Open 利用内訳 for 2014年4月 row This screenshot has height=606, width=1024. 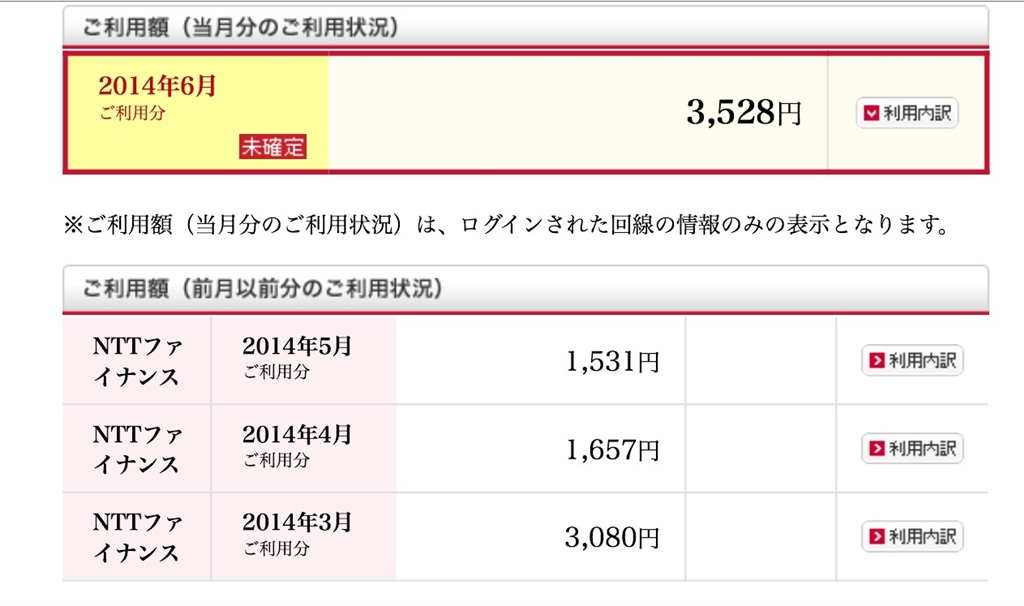[912, 448]
